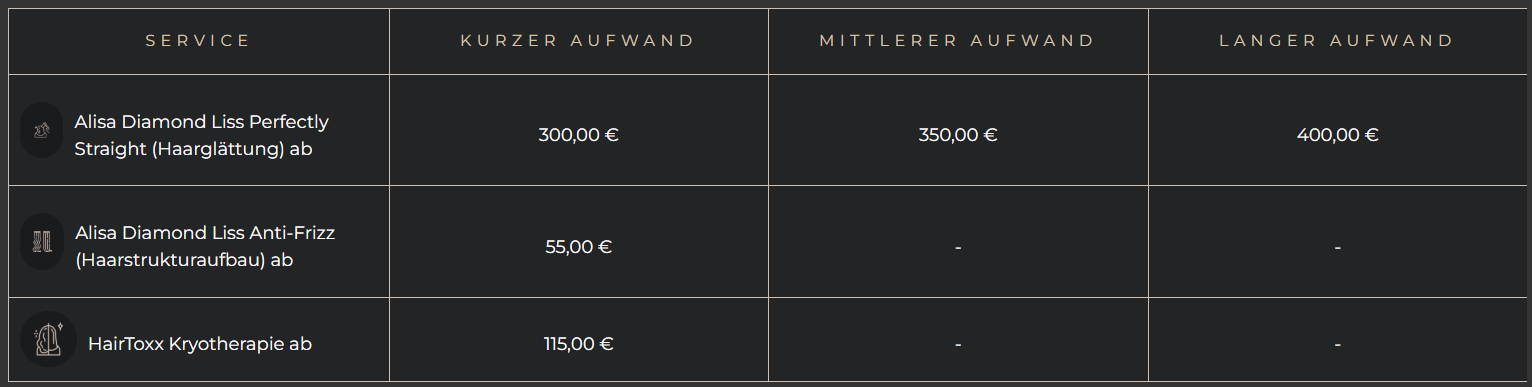Click the 300,00 € price
The width and height of the screenshot is (1532, 387).
578,135
